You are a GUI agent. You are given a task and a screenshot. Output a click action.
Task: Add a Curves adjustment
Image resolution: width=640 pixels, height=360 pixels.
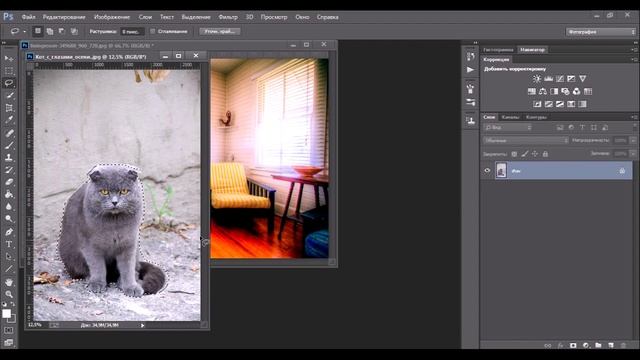point(560,78)
